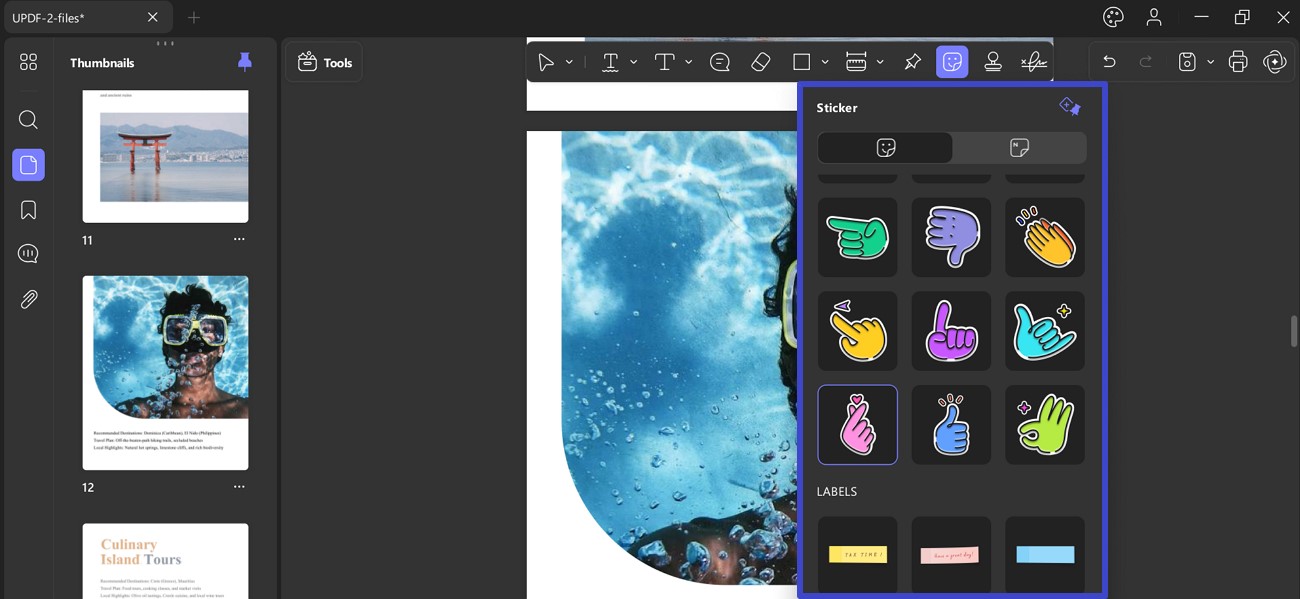Save the document with the disk icon
Image resolution: width=1300 pixels, height=599 pixels.
point(1187,62)
